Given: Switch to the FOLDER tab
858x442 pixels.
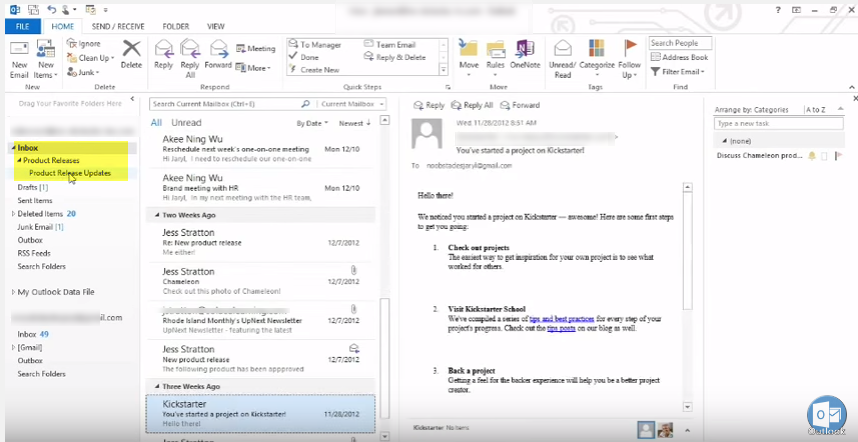Looking at the screenshot, I should [176, 26].
